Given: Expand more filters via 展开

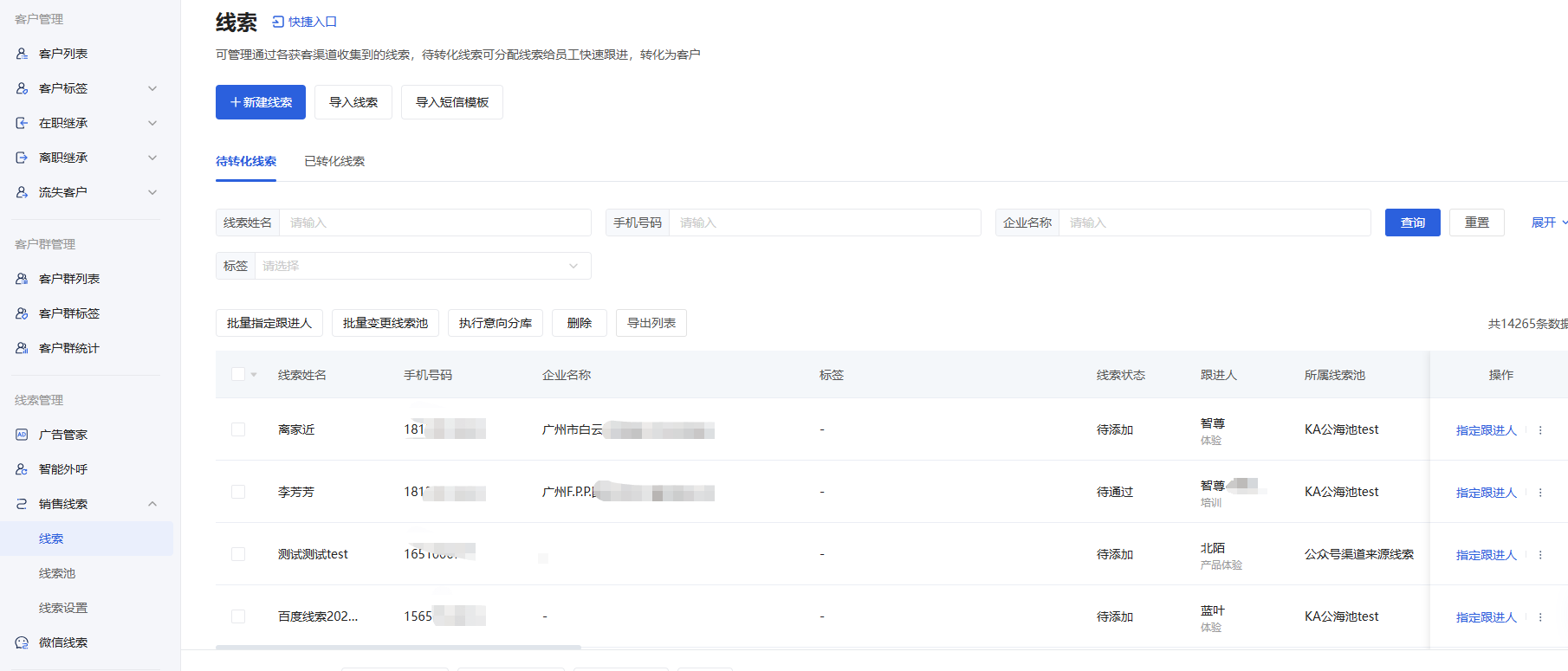Looking at the screenshot, I should pos(1549,223).
